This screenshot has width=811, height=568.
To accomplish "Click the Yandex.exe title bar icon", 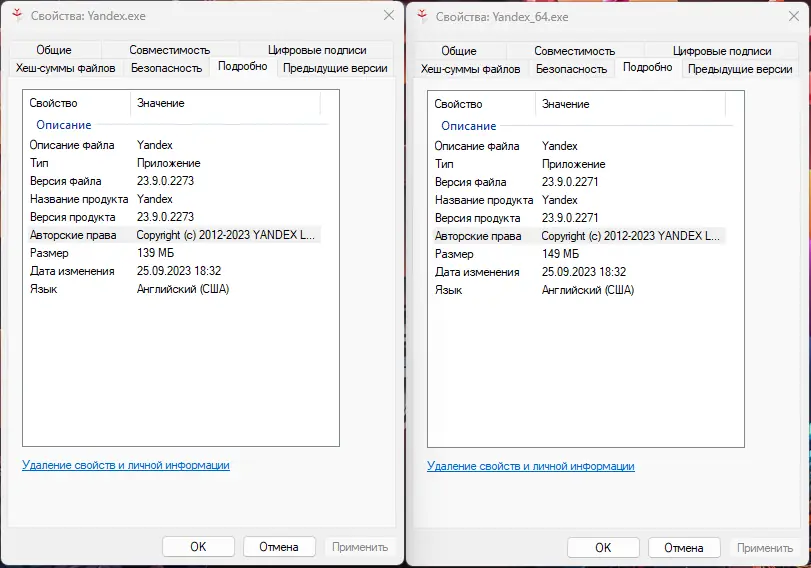I will point(18,16).
